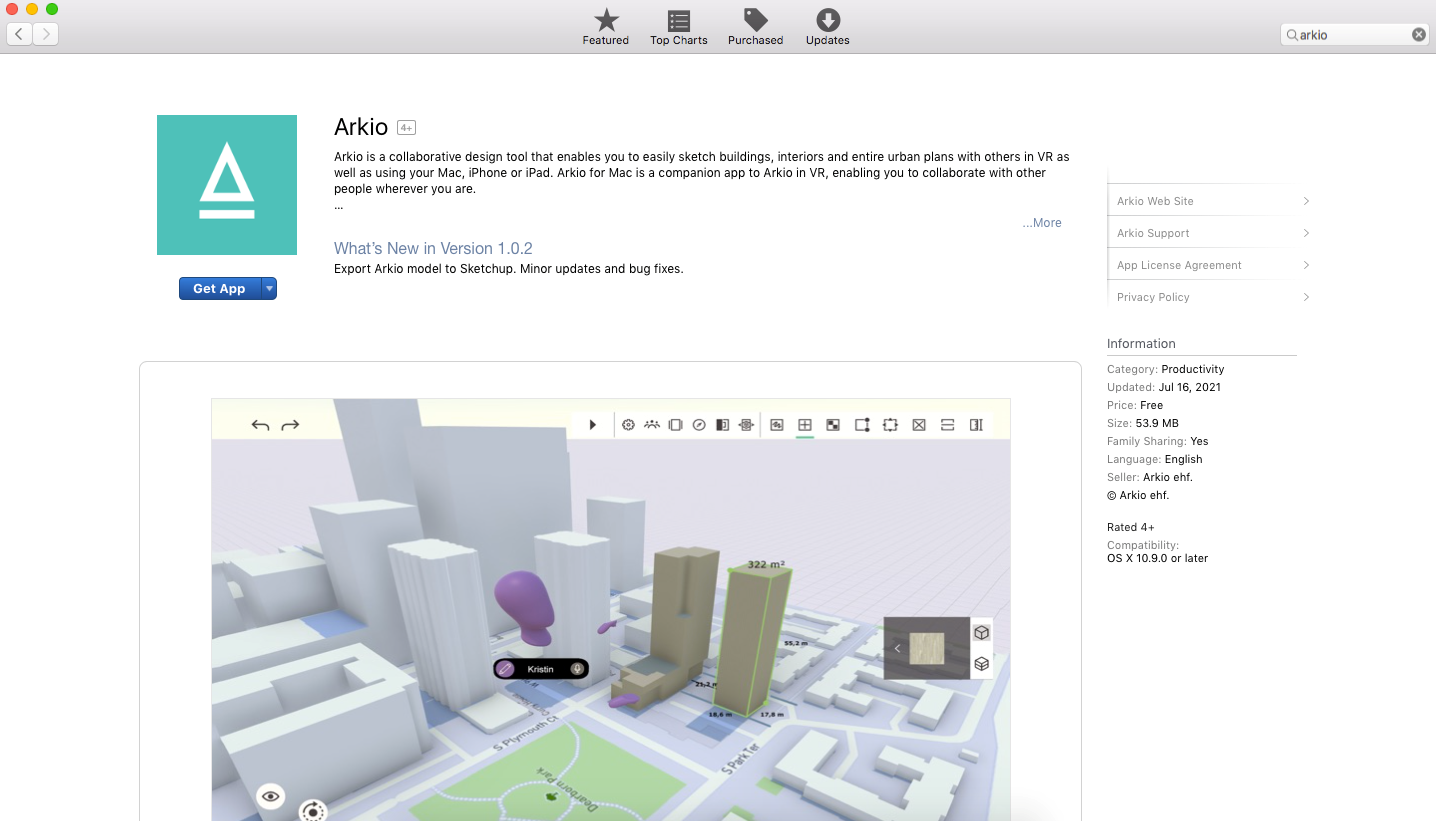Click the Updated: Jul 16, 2021 line
Screen dimensions: 1436x821
point(1163,387)
